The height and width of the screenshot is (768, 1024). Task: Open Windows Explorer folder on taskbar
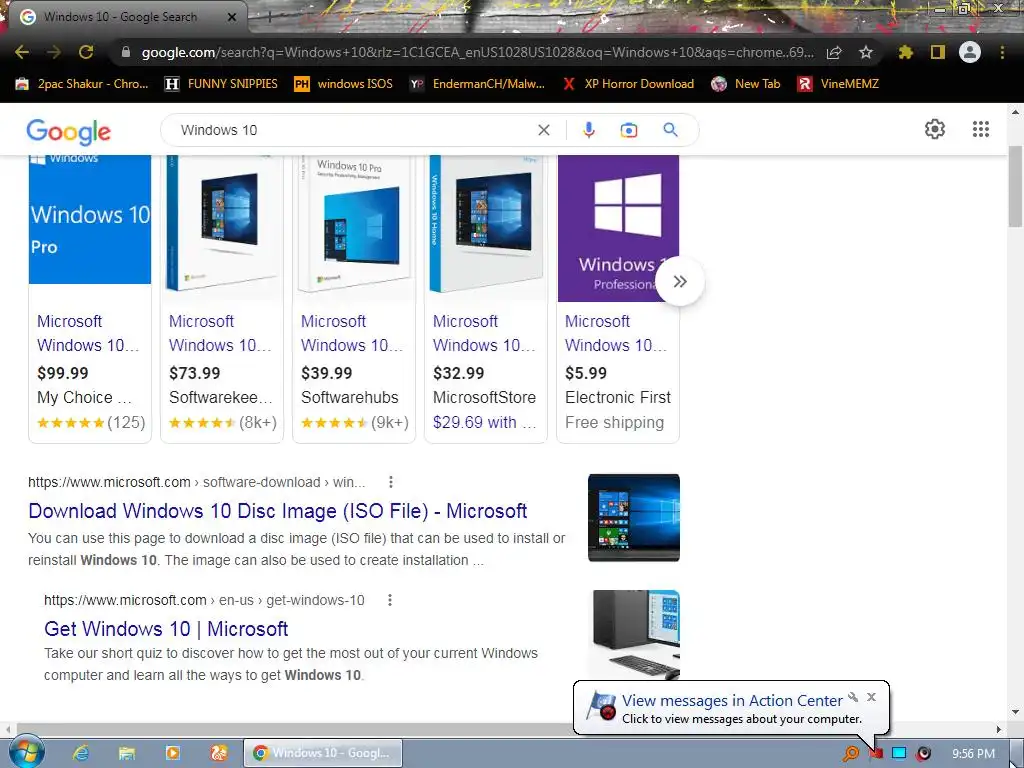[127, 754]
